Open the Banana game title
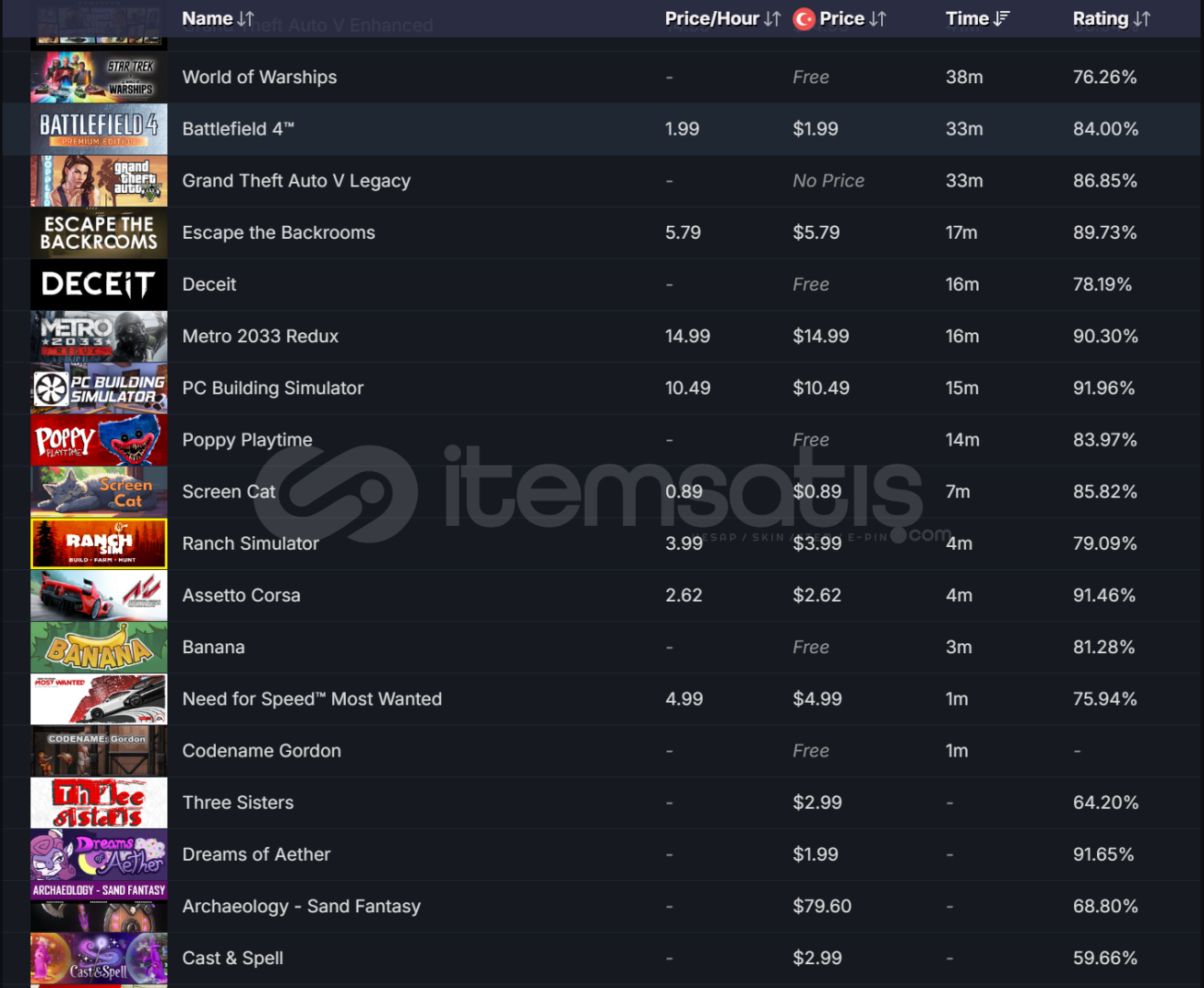1204x988 pixels. 213,648
